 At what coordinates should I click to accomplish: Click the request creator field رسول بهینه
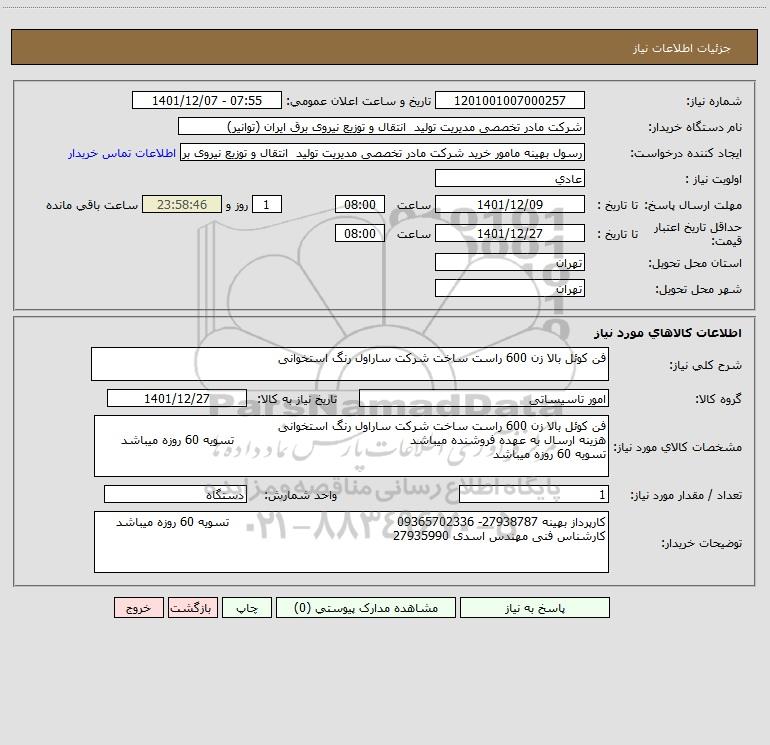[383, 152]
